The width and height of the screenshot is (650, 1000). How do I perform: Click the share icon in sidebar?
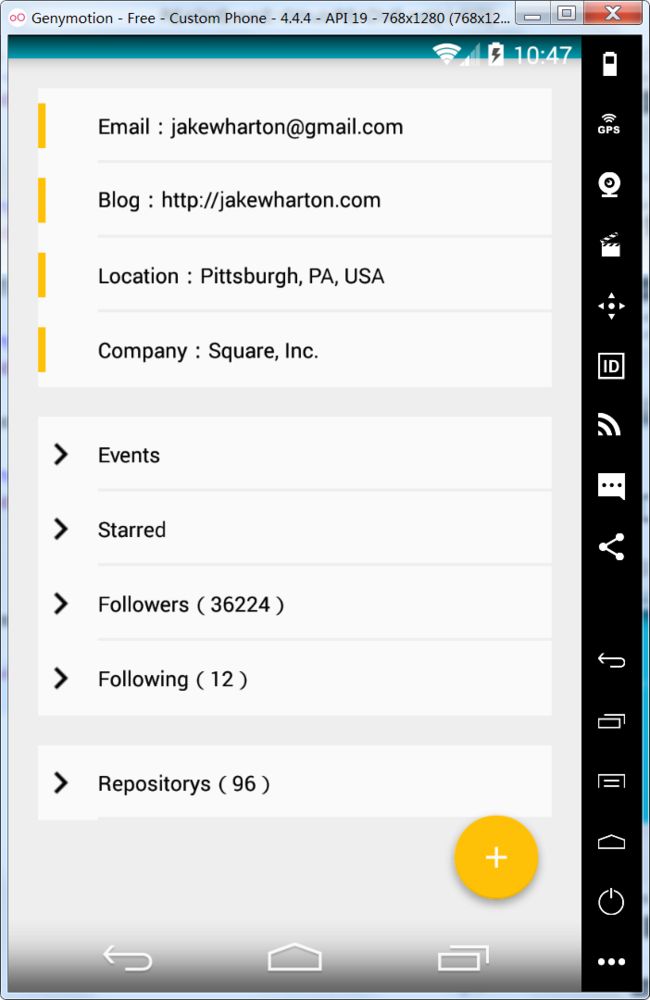(611, 547)
